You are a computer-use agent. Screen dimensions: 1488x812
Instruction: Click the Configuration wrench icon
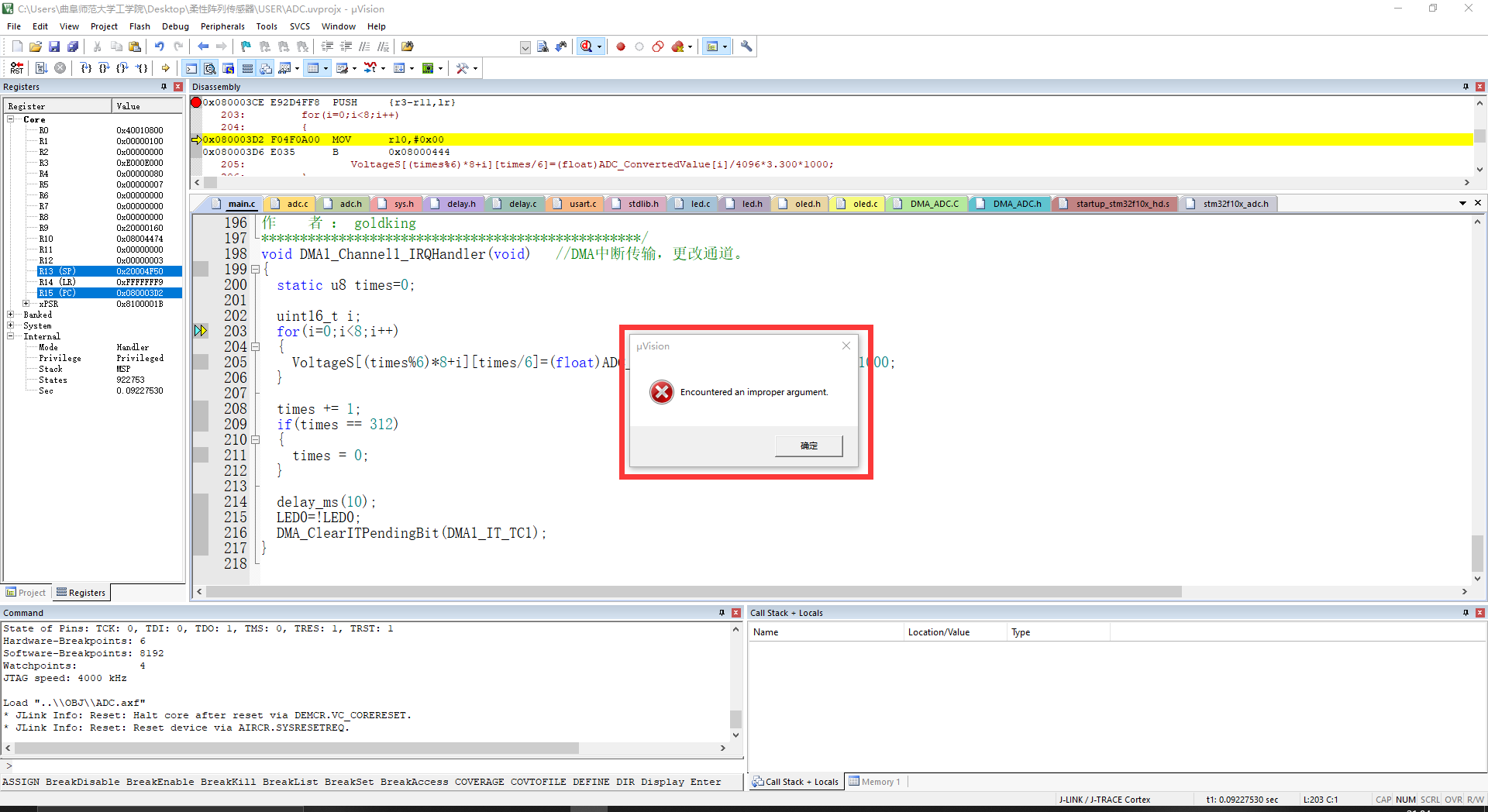click(x=746, y=46)
